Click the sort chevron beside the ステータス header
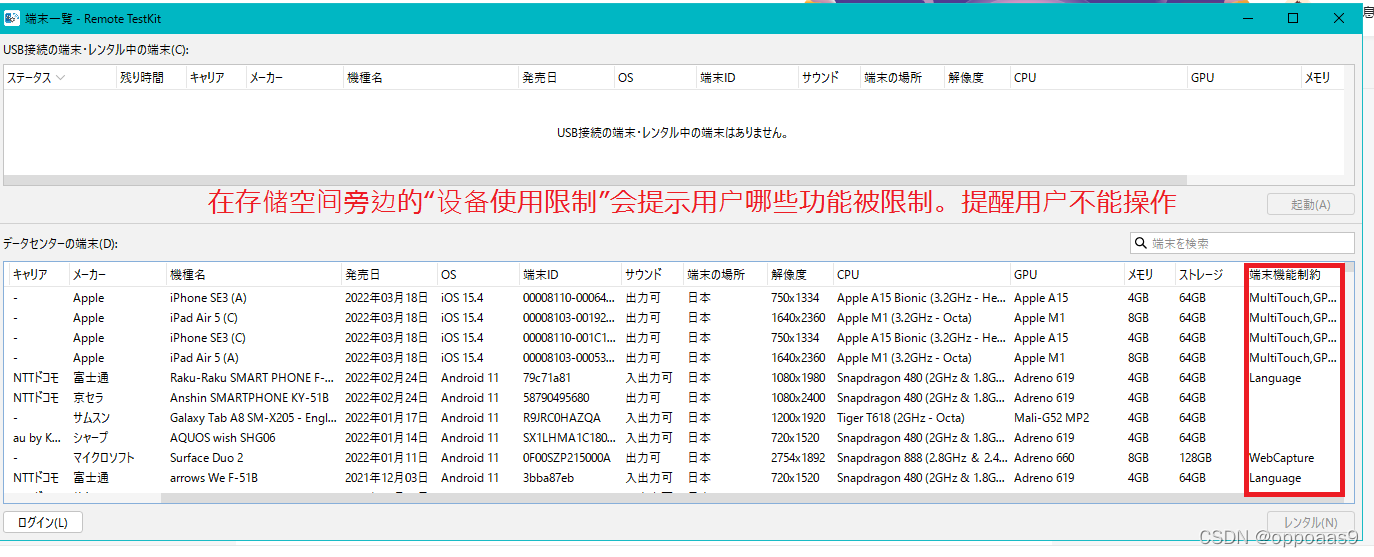1374x557 pixels. point(60,77)
